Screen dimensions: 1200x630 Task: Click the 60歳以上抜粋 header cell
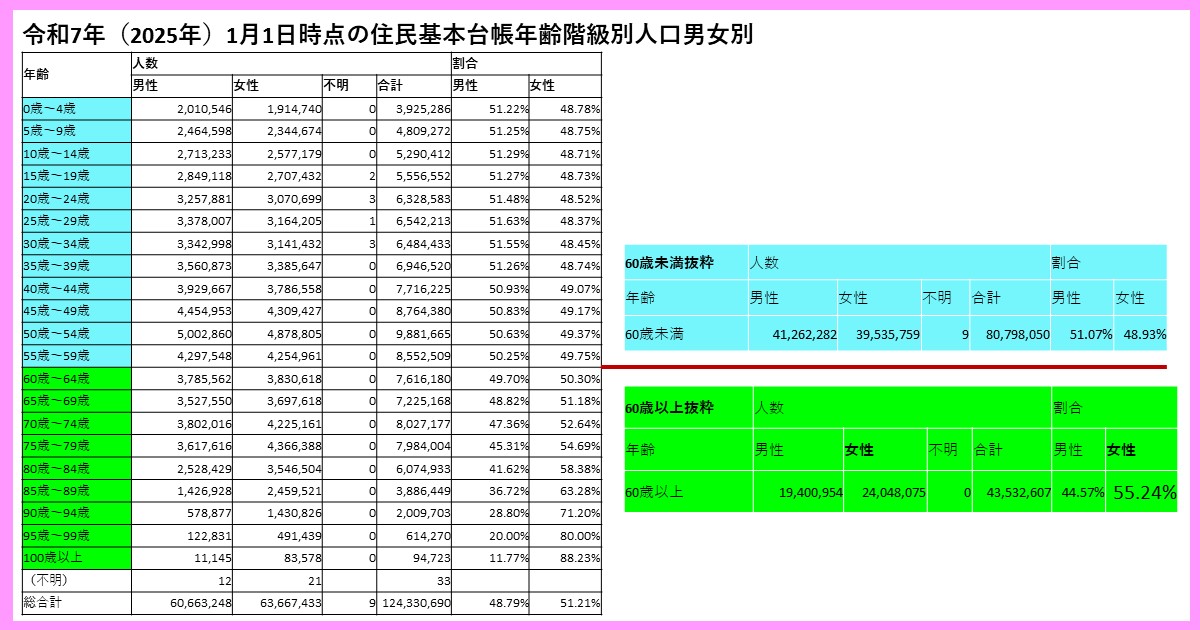687,408
